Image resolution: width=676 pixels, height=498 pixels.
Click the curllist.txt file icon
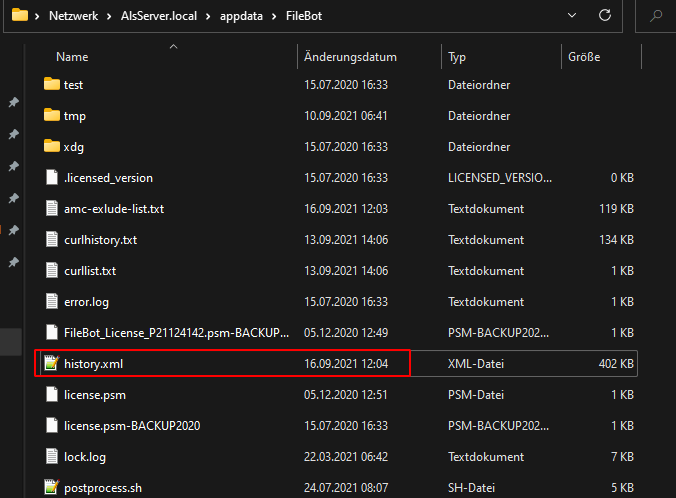(x=52, y=270)
